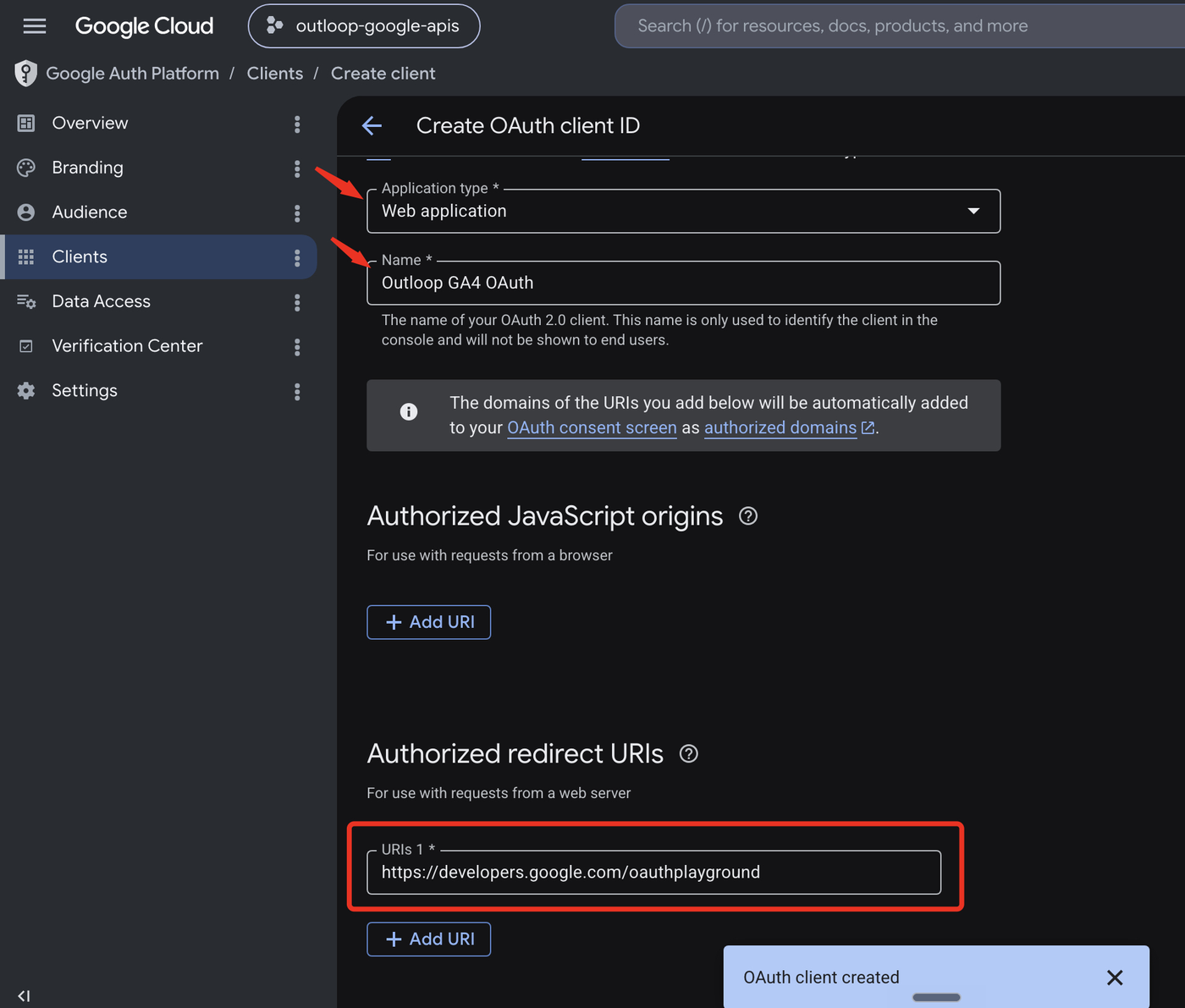Open more options for Branding

(x=297, y=168)
